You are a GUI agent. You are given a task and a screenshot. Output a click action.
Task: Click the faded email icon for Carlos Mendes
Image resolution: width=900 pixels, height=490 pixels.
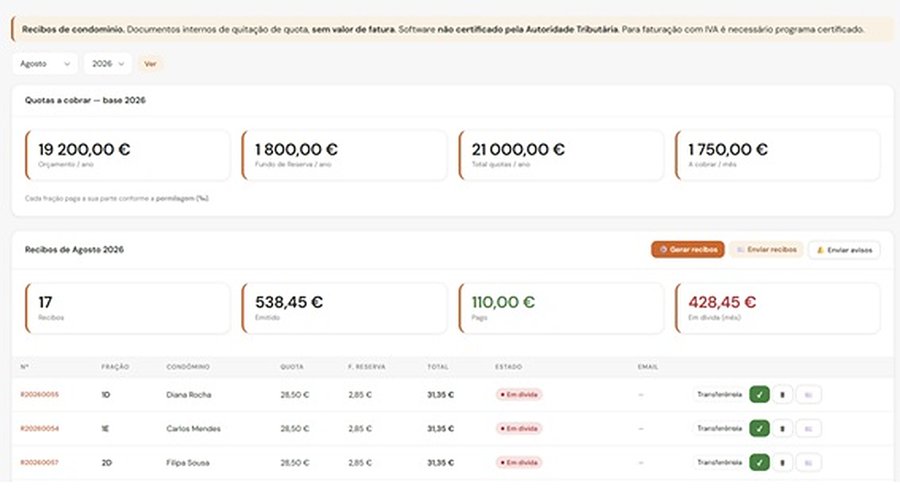[x=809, y=429]
